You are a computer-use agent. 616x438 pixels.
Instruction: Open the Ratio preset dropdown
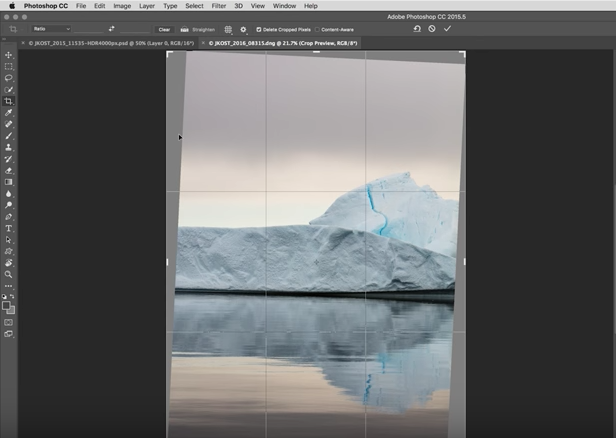click(51, 29)
